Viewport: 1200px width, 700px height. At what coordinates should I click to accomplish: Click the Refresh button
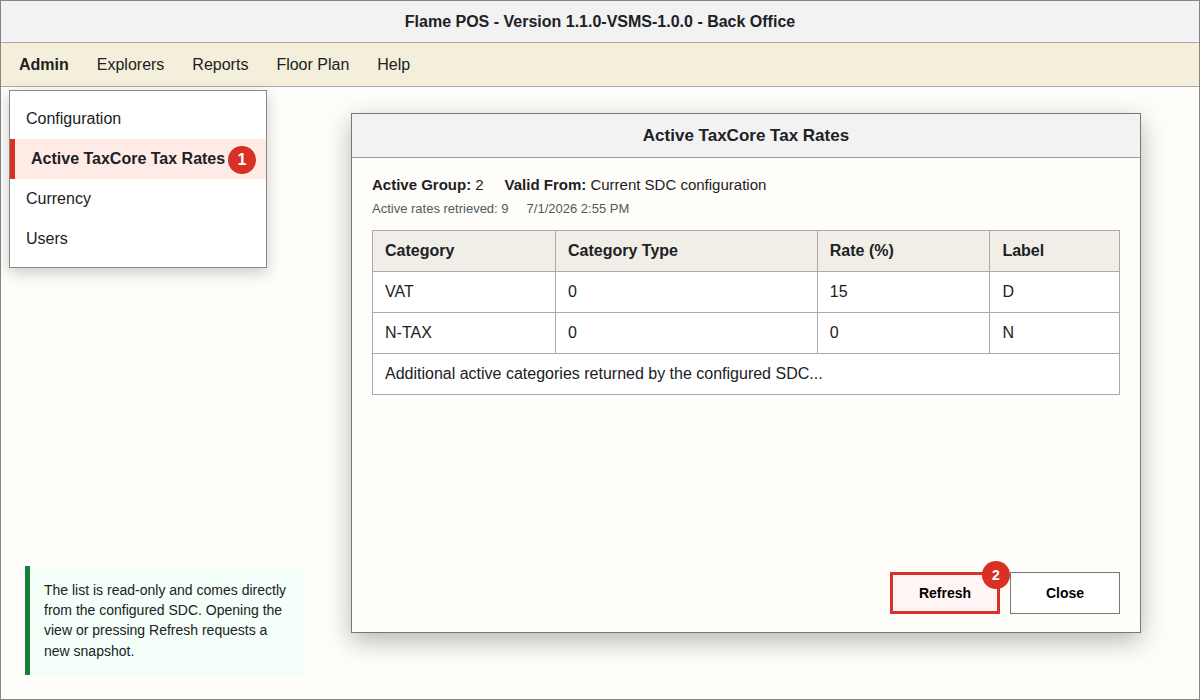945,593
